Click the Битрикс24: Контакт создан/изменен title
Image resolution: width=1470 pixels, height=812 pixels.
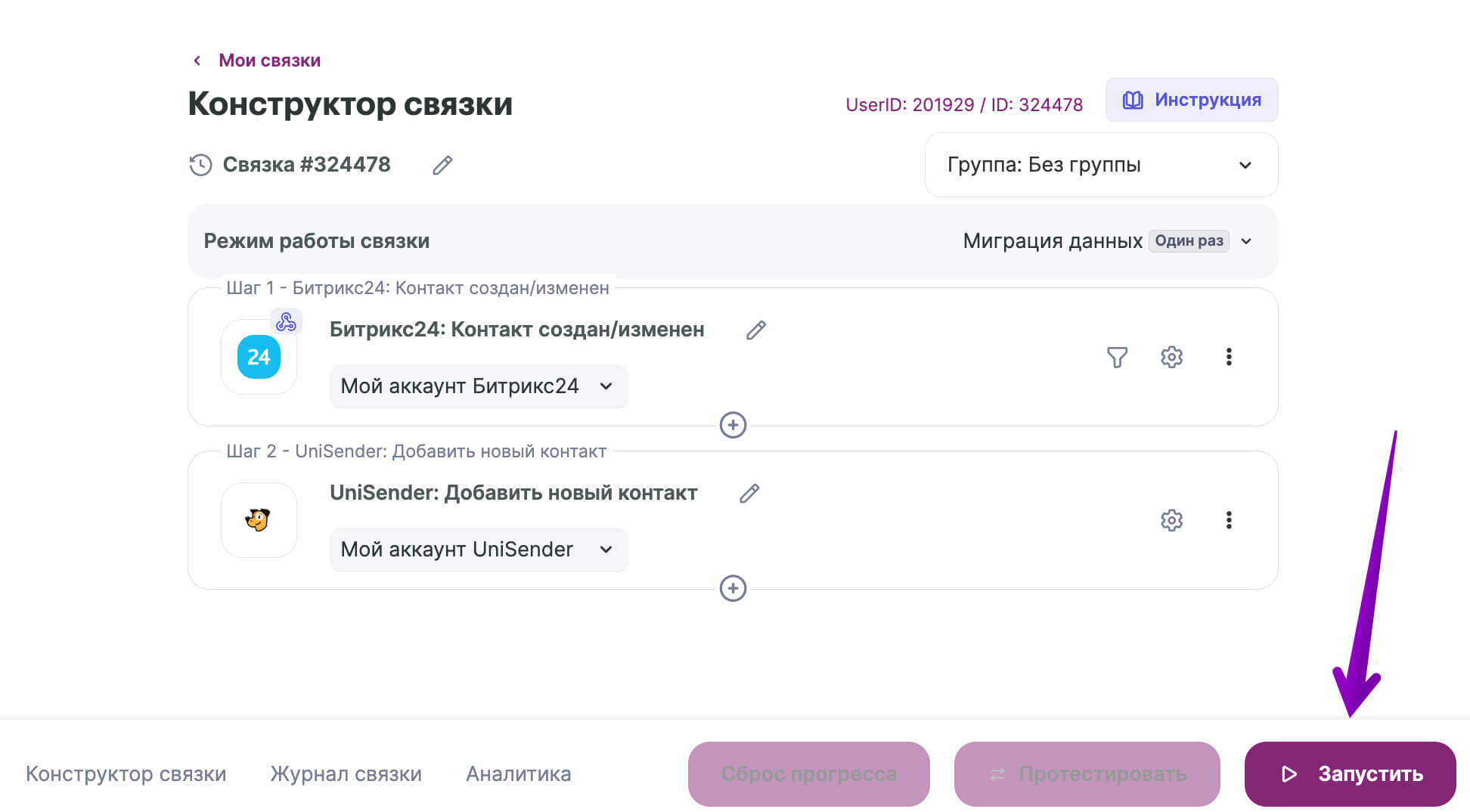pos(517,330)
